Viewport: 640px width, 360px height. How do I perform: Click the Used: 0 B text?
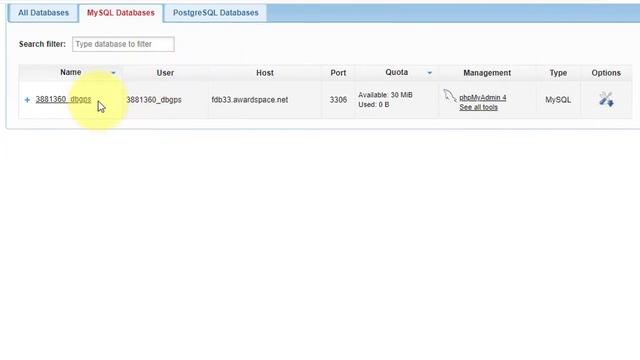click(373, 104)
